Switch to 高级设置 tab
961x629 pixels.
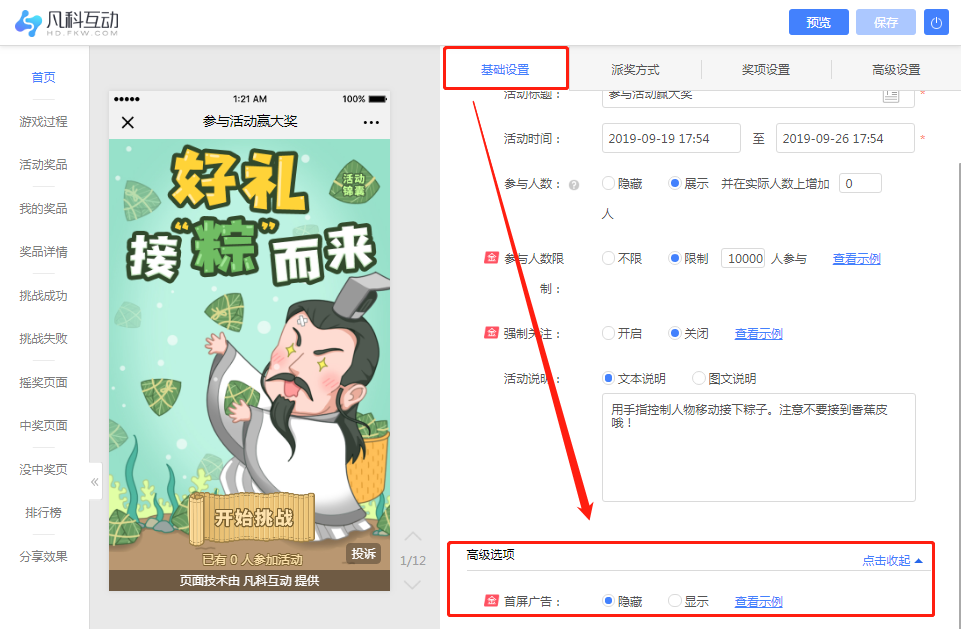click(x=896, y=69)
